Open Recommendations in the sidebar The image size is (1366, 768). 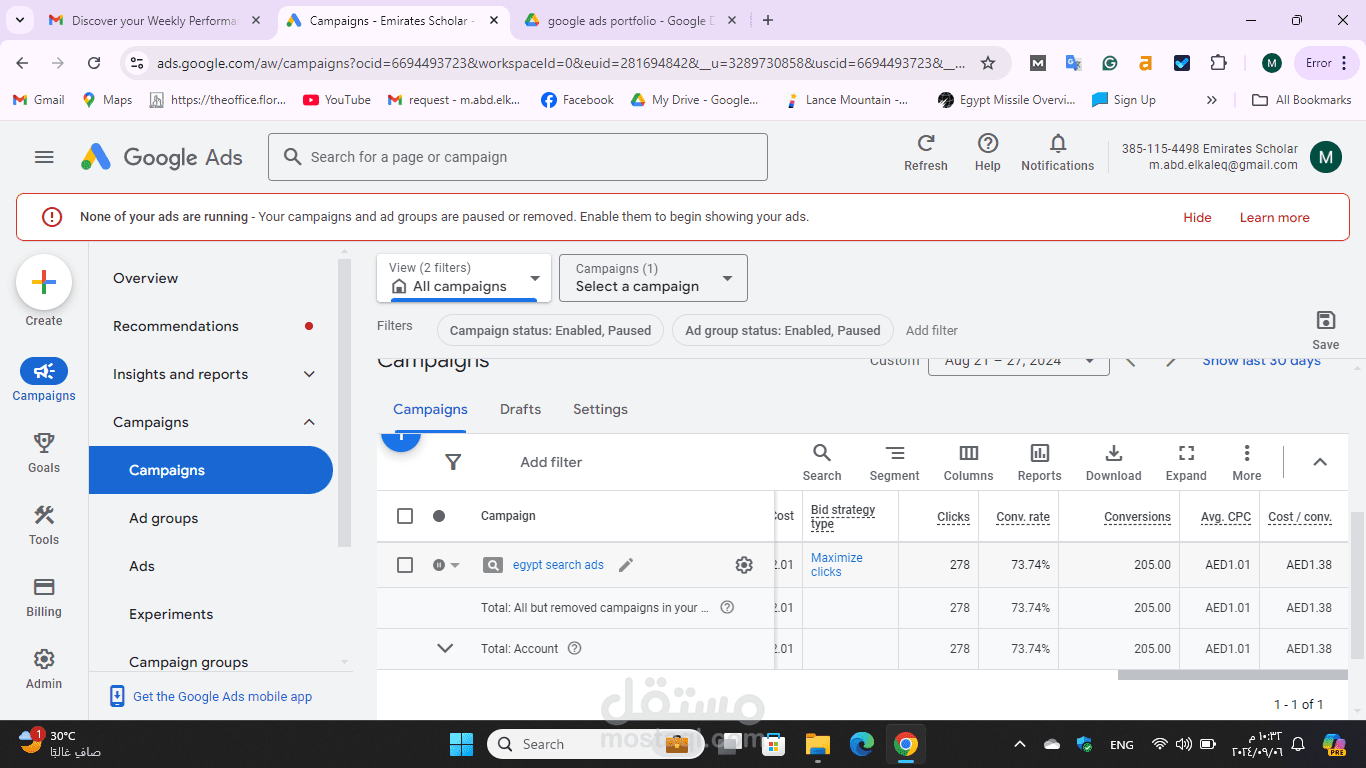[176, 326]
